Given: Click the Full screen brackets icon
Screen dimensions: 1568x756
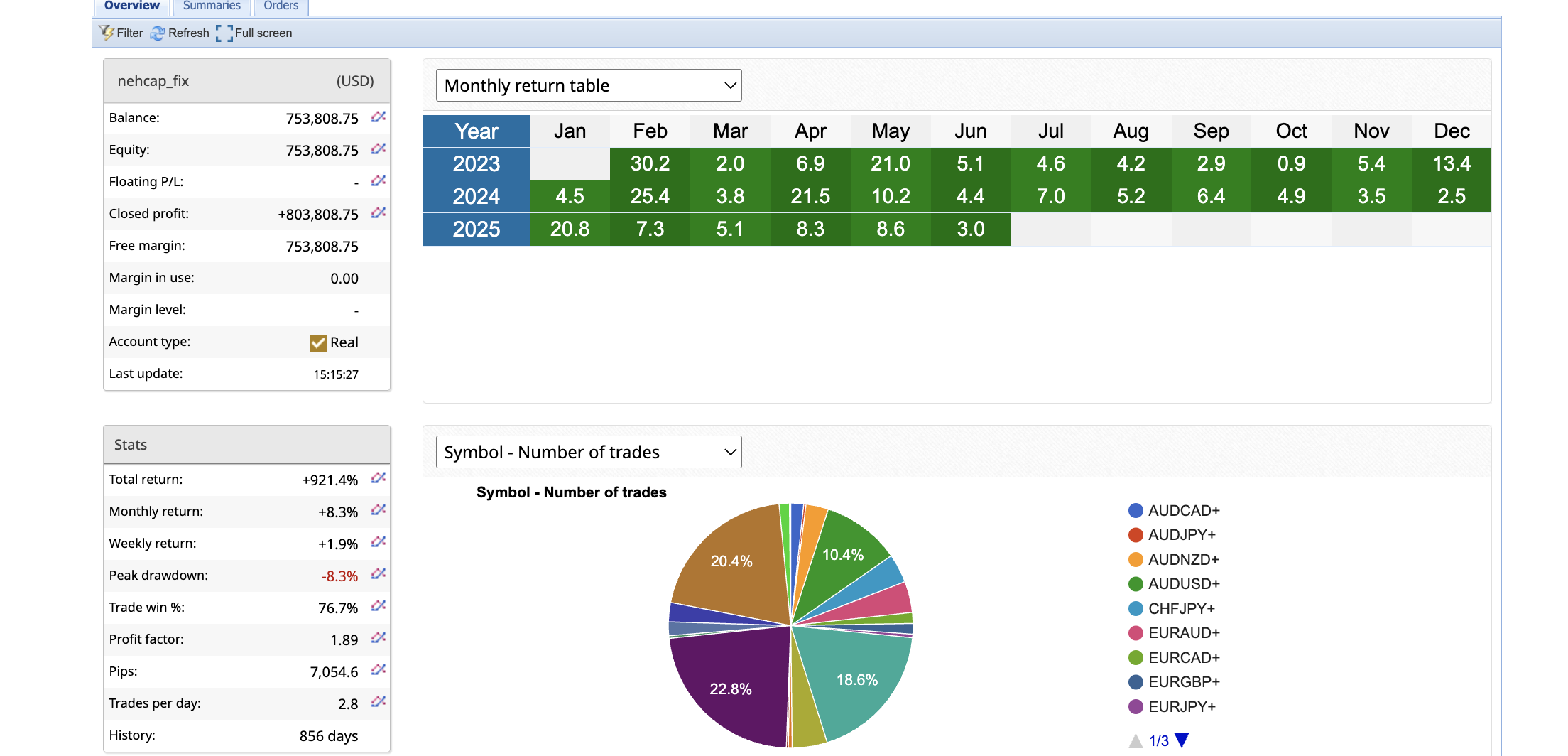Looking at the screenshot, I should [224, 33].
